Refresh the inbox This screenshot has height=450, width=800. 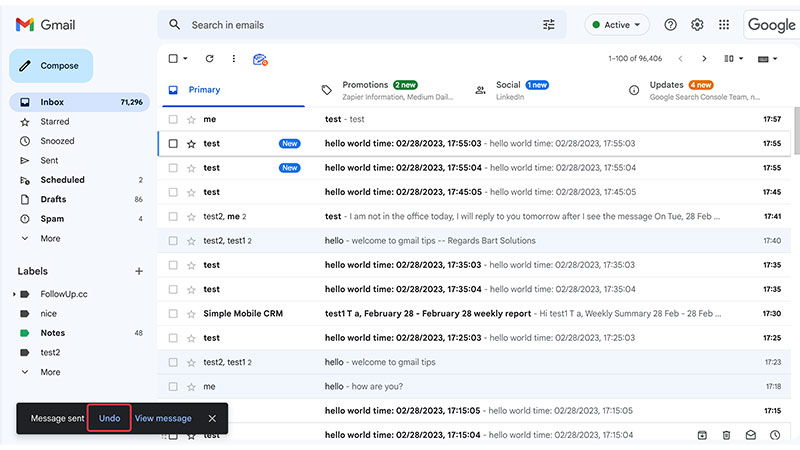coord(209,59)
